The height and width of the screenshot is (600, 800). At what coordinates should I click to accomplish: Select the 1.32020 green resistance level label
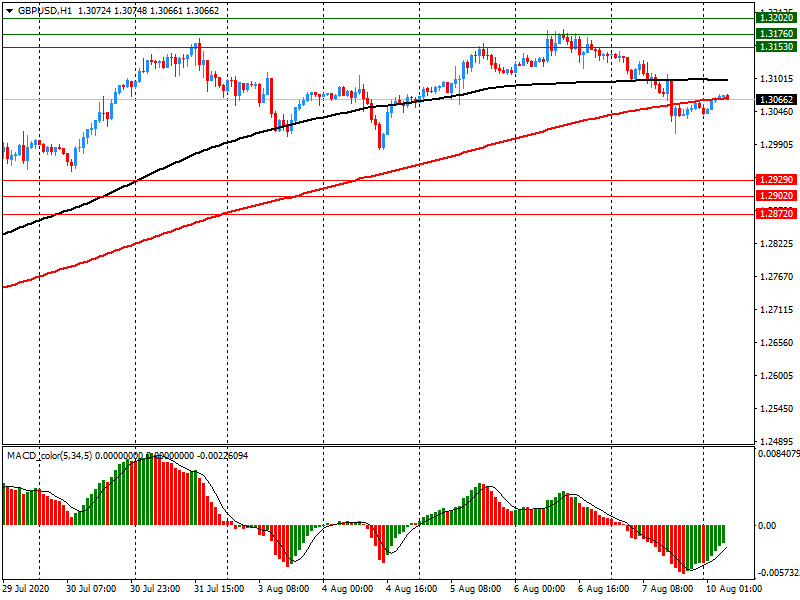pos(776,18)
